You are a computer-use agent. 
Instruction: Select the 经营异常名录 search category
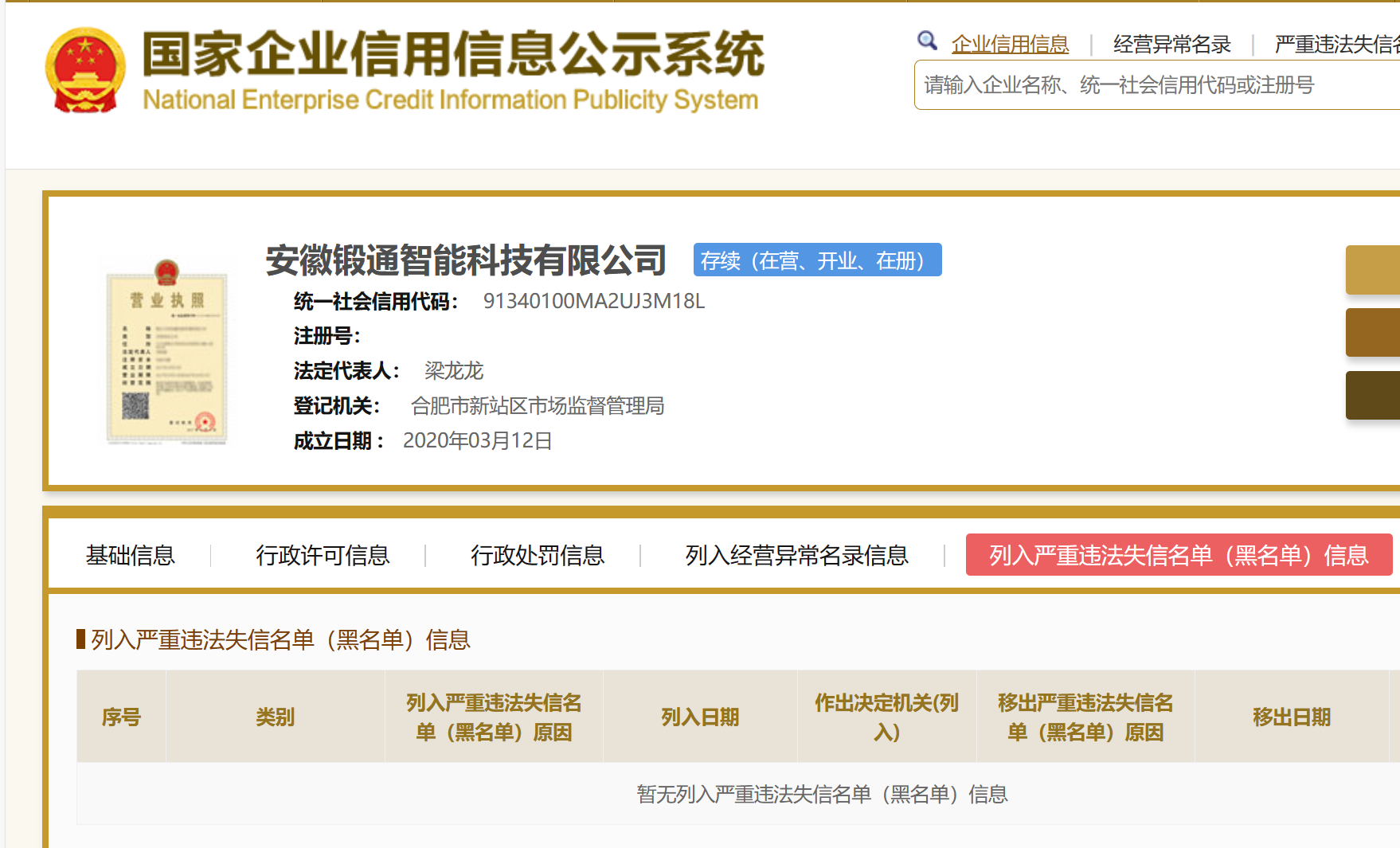pyautogui.click(x=1171, y=44)
